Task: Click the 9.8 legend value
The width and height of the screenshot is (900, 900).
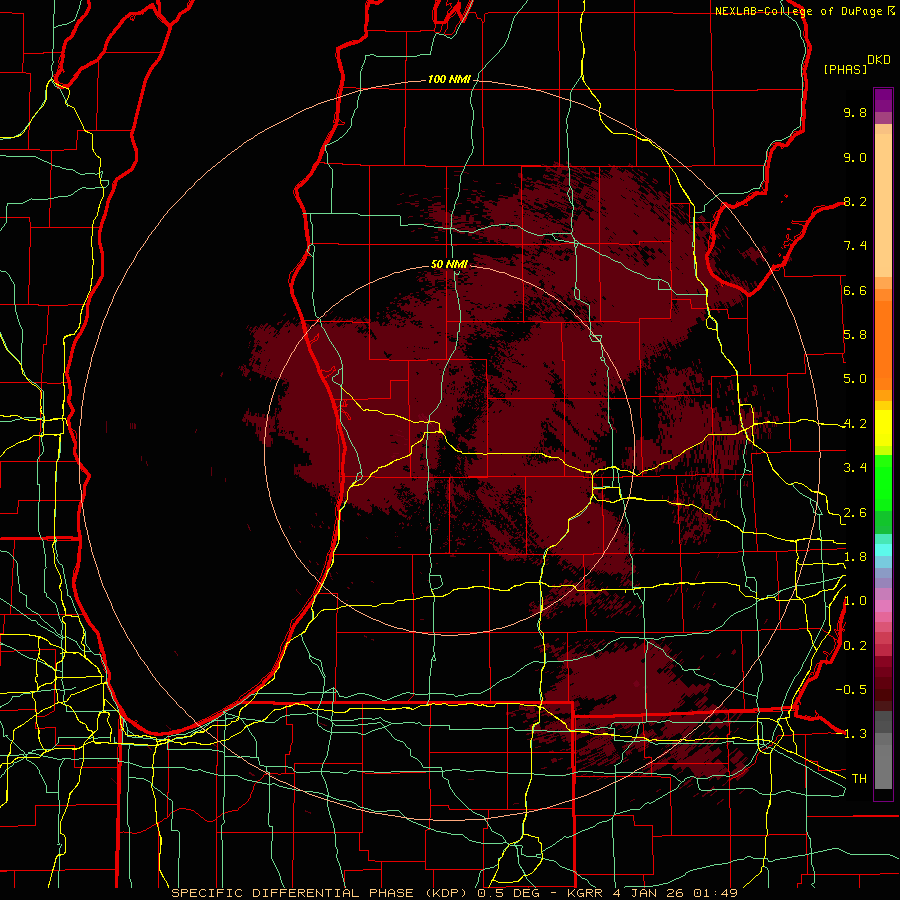Action: pyautogui.click(x=855, y=112)
